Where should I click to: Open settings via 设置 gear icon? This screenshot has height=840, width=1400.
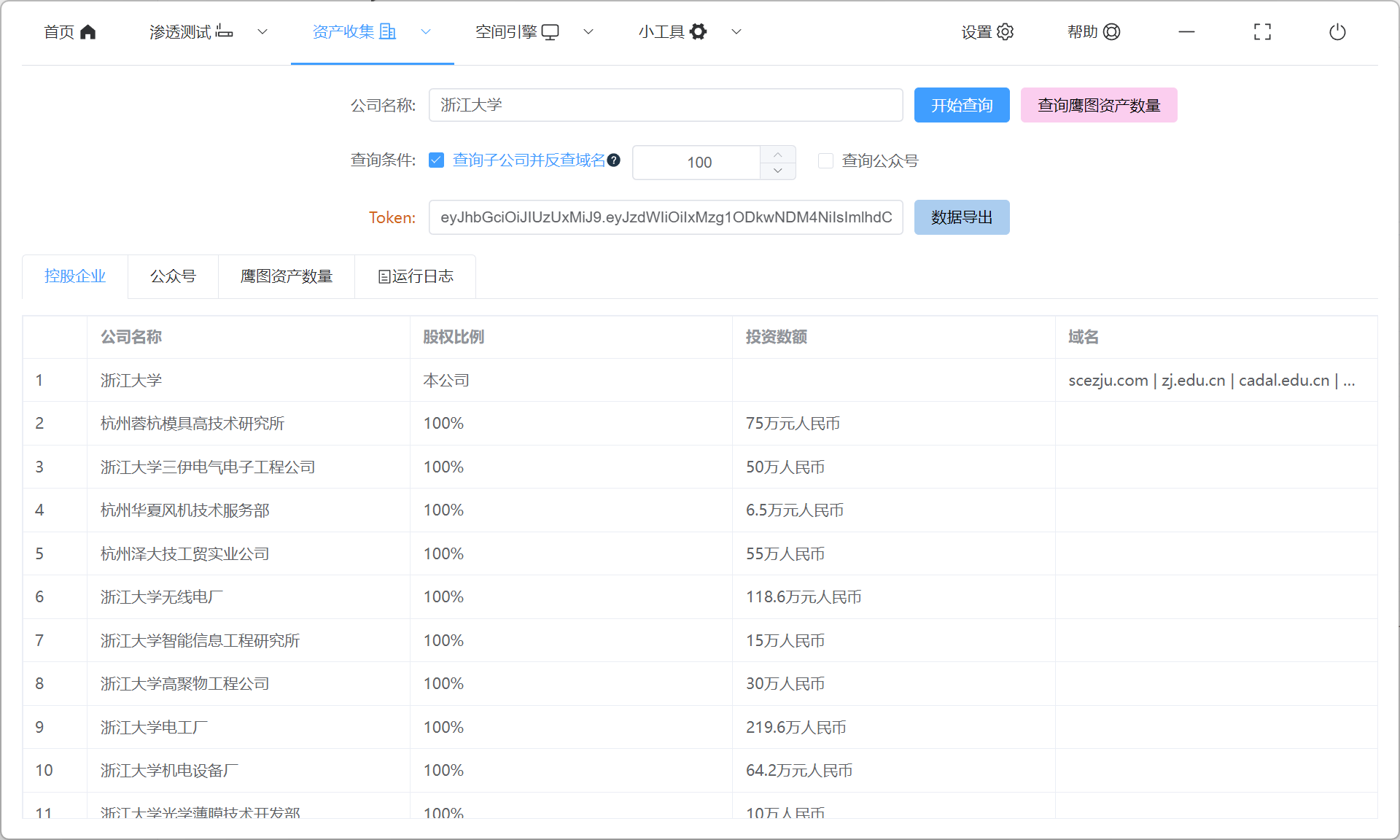(1006, 32)
